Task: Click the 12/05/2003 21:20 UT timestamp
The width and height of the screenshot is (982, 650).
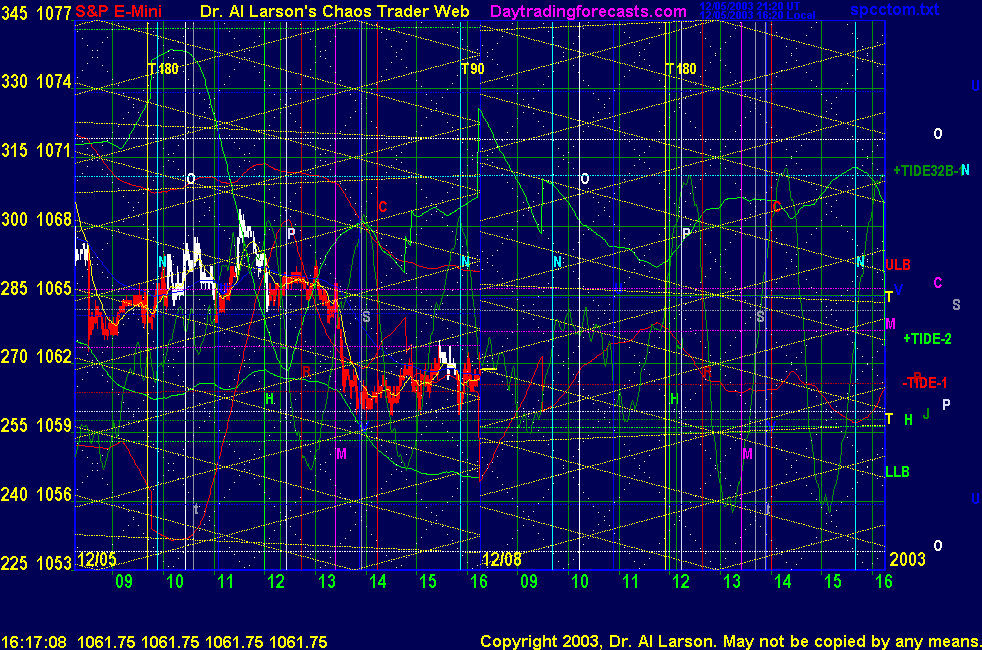Action: click(x=750, y=6)
